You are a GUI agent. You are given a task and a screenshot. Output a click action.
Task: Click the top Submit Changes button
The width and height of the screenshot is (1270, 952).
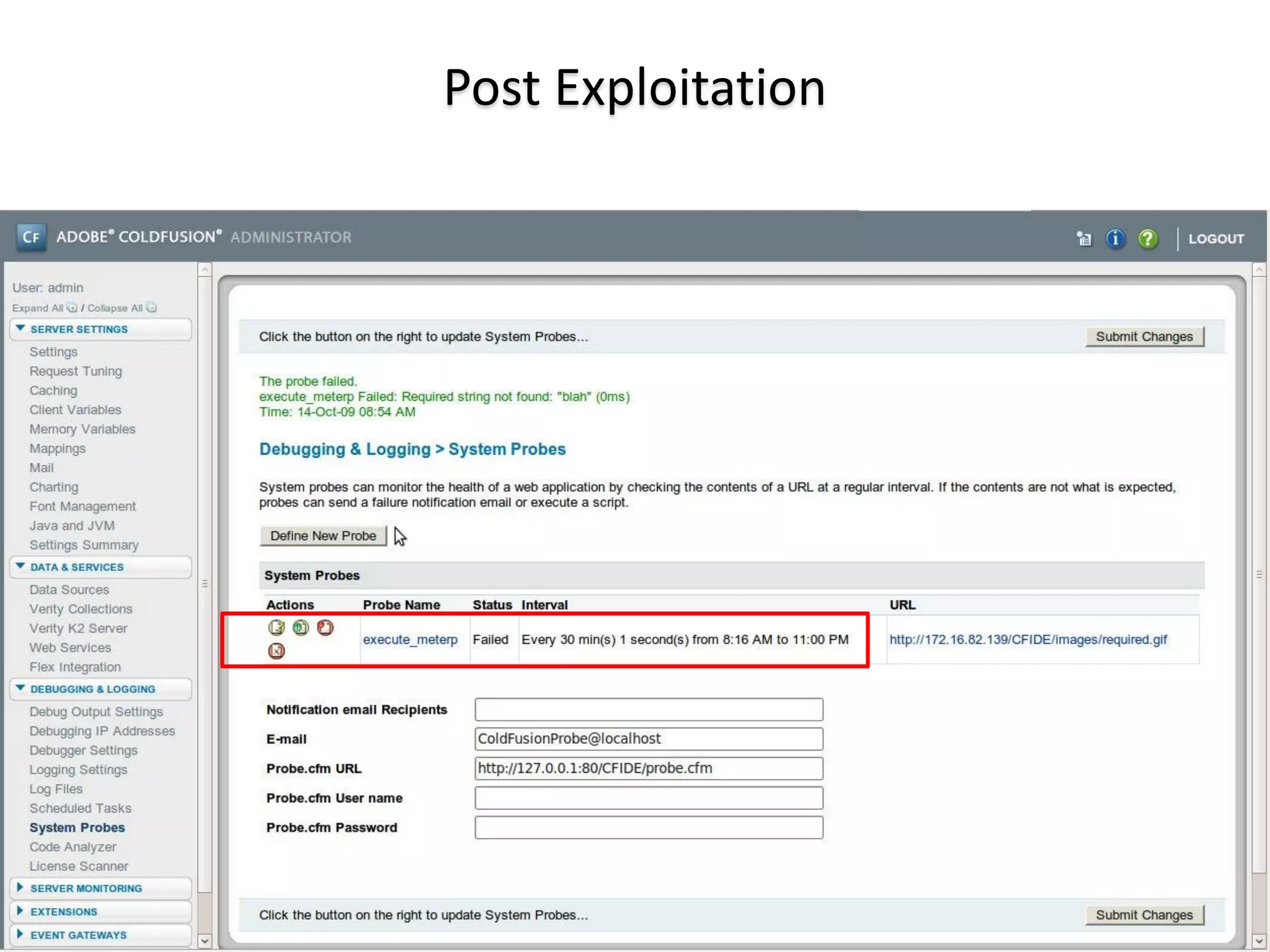pyautogui.click(x=1145, y=337)
